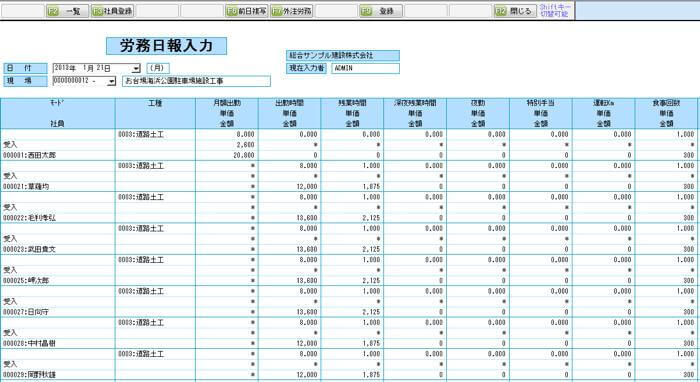
Task: Click the F9 登録 button
Action: (x=381, y=11)
